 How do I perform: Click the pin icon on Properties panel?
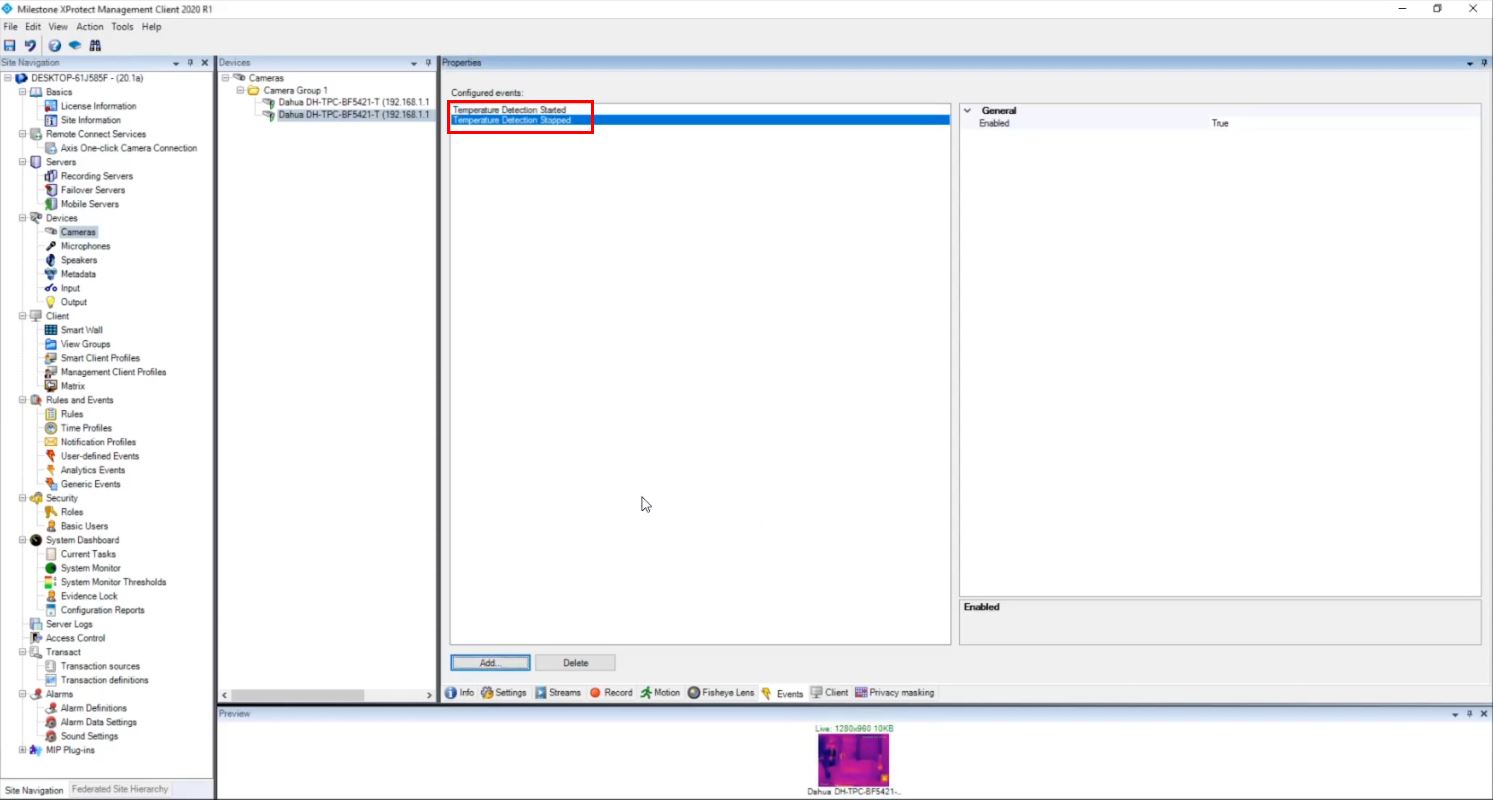point(1484,63)
